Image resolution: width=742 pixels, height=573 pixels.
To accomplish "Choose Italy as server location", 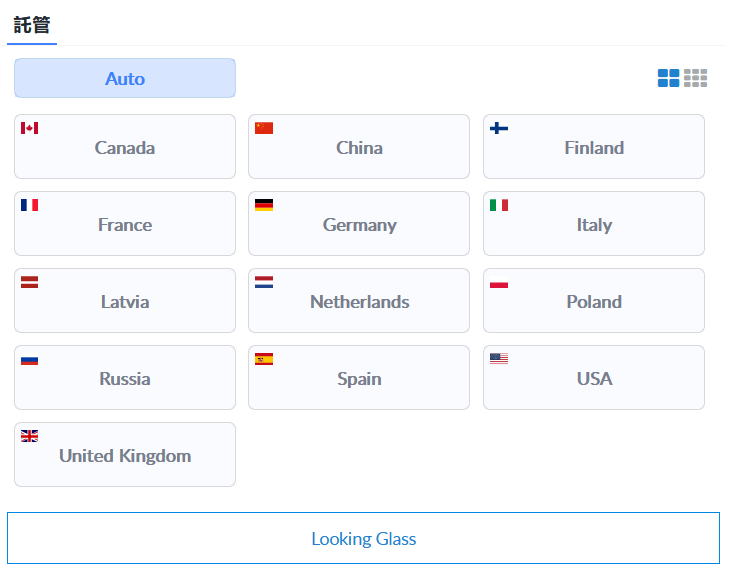I will [594, 223].
